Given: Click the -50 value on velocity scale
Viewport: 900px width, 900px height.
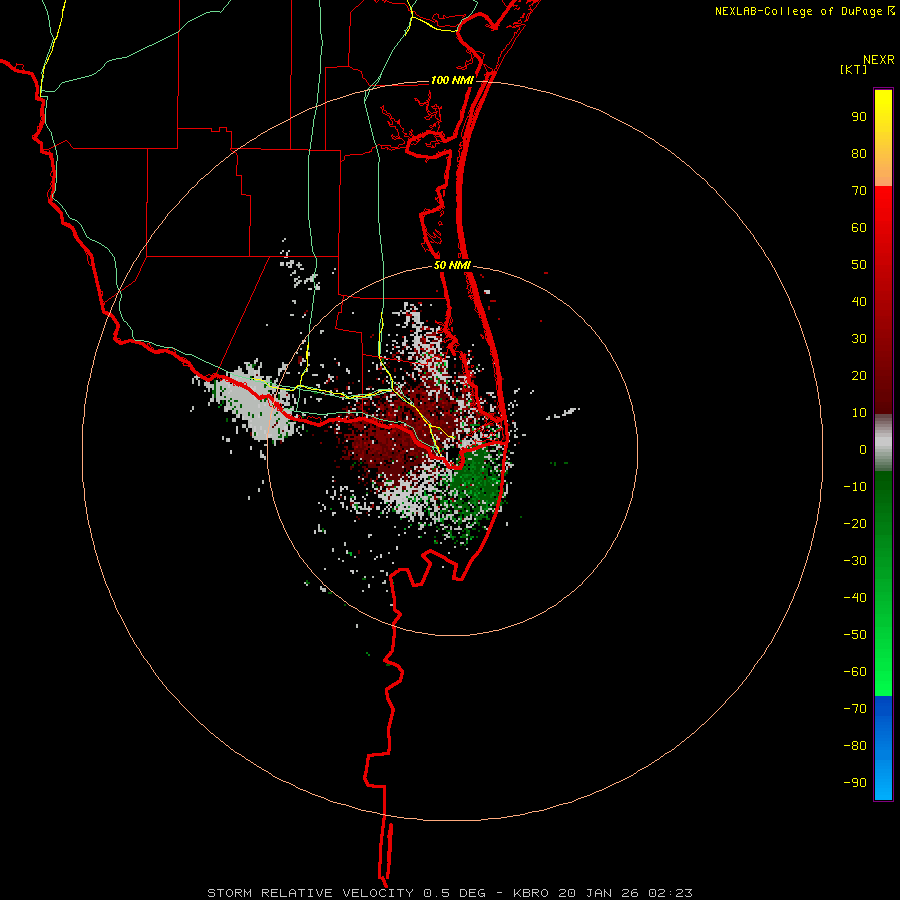Looking at the screenshot, I should click(855, 635).
